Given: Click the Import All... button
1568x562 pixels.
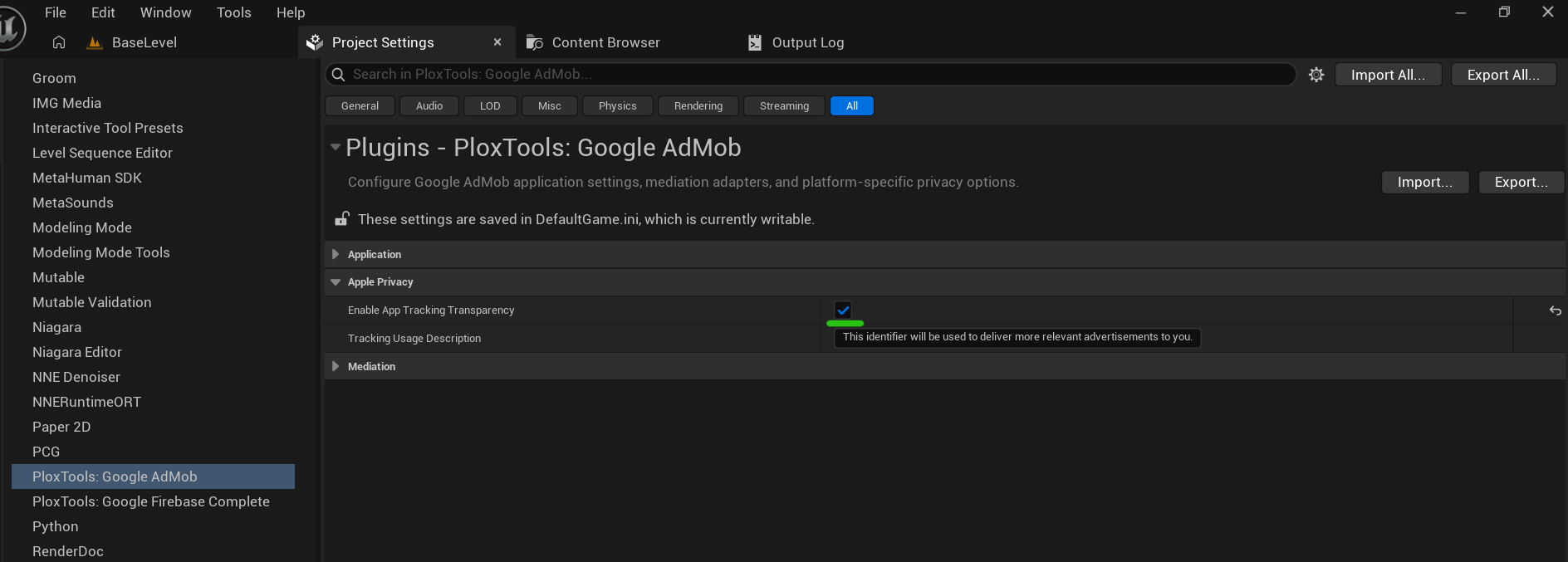Looking at the screenshot, I should 1388,75.
